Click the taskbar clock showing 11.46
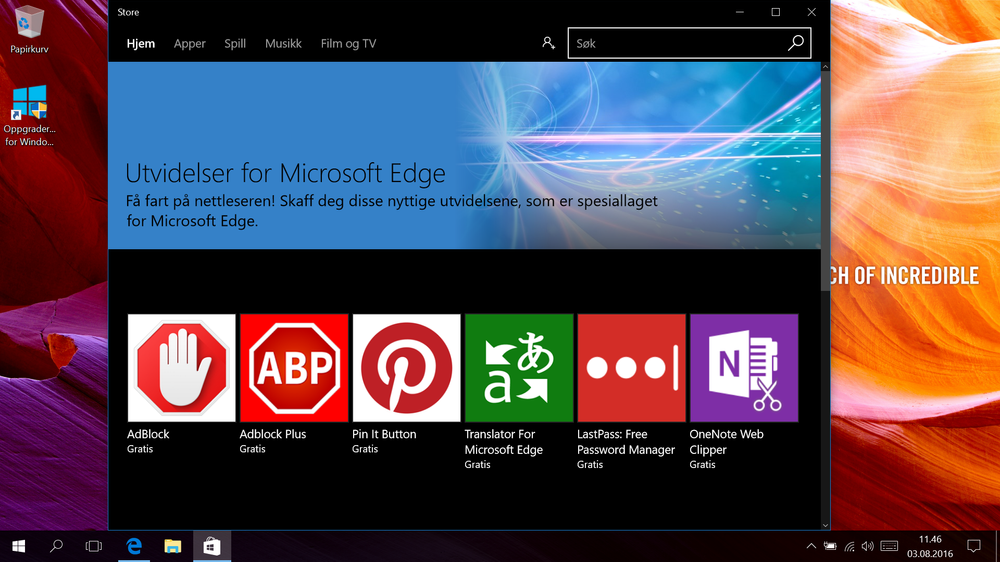 click(930, 546)
